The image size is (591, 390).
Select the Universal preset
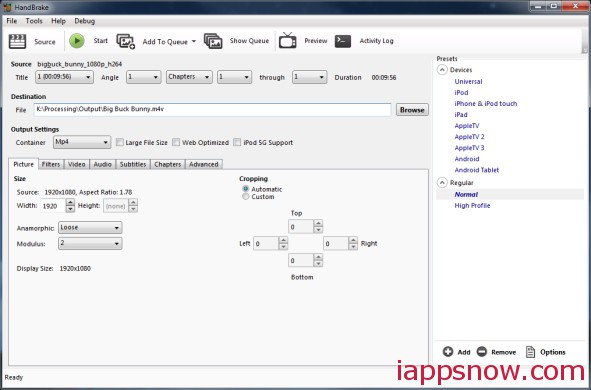click(468, 81)
